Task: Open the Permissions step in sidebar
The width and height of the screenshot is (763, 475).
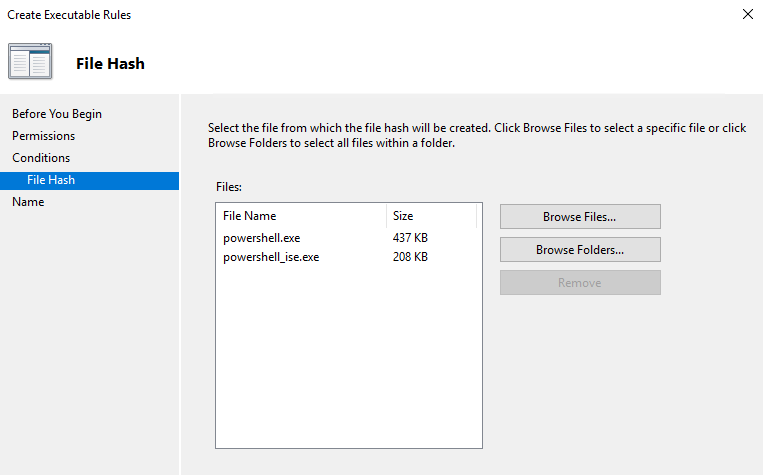Action: [x=43, y=136]
